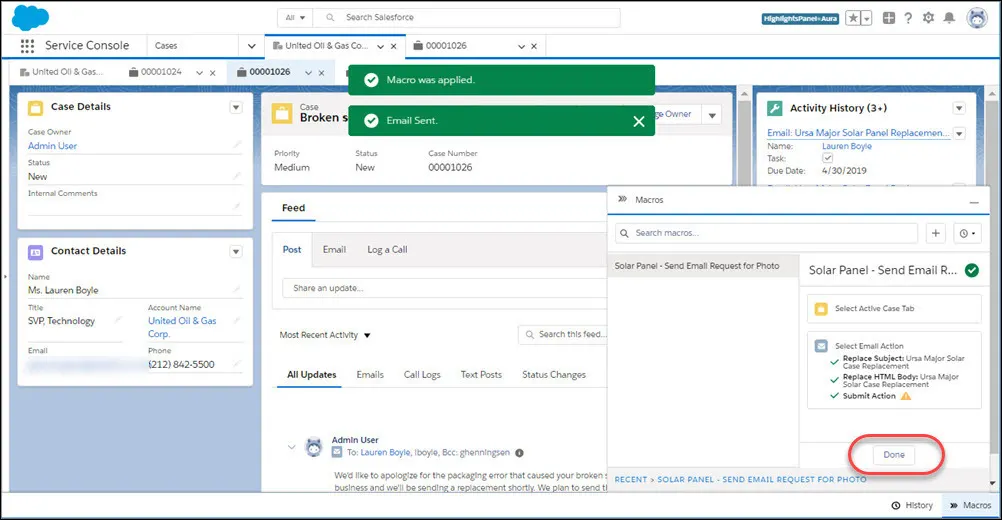1002x520 pixels.
Task: Open the Help question mark icon
Action: click(908, 18)
